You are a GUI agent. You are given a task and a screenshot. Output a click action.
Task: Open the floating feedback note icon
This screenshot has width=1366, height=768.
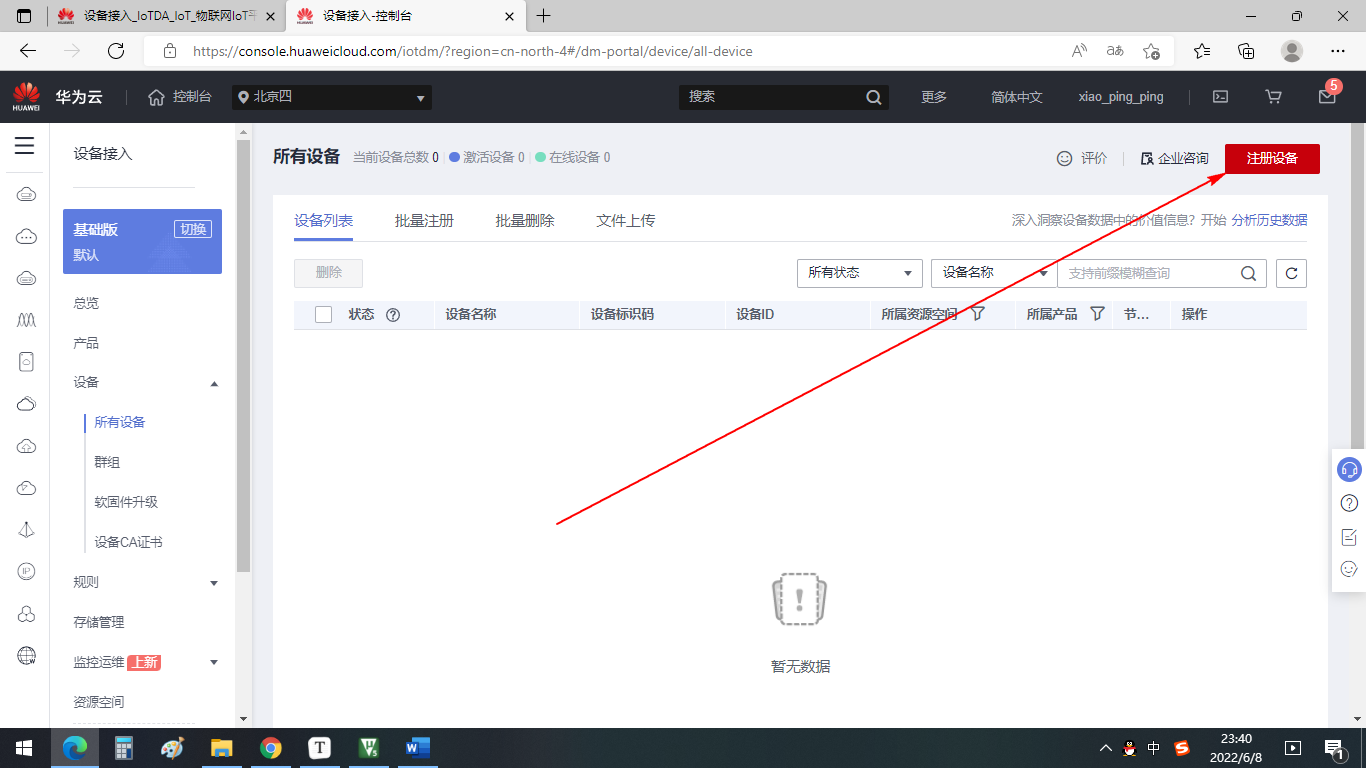pos(1349,537)
